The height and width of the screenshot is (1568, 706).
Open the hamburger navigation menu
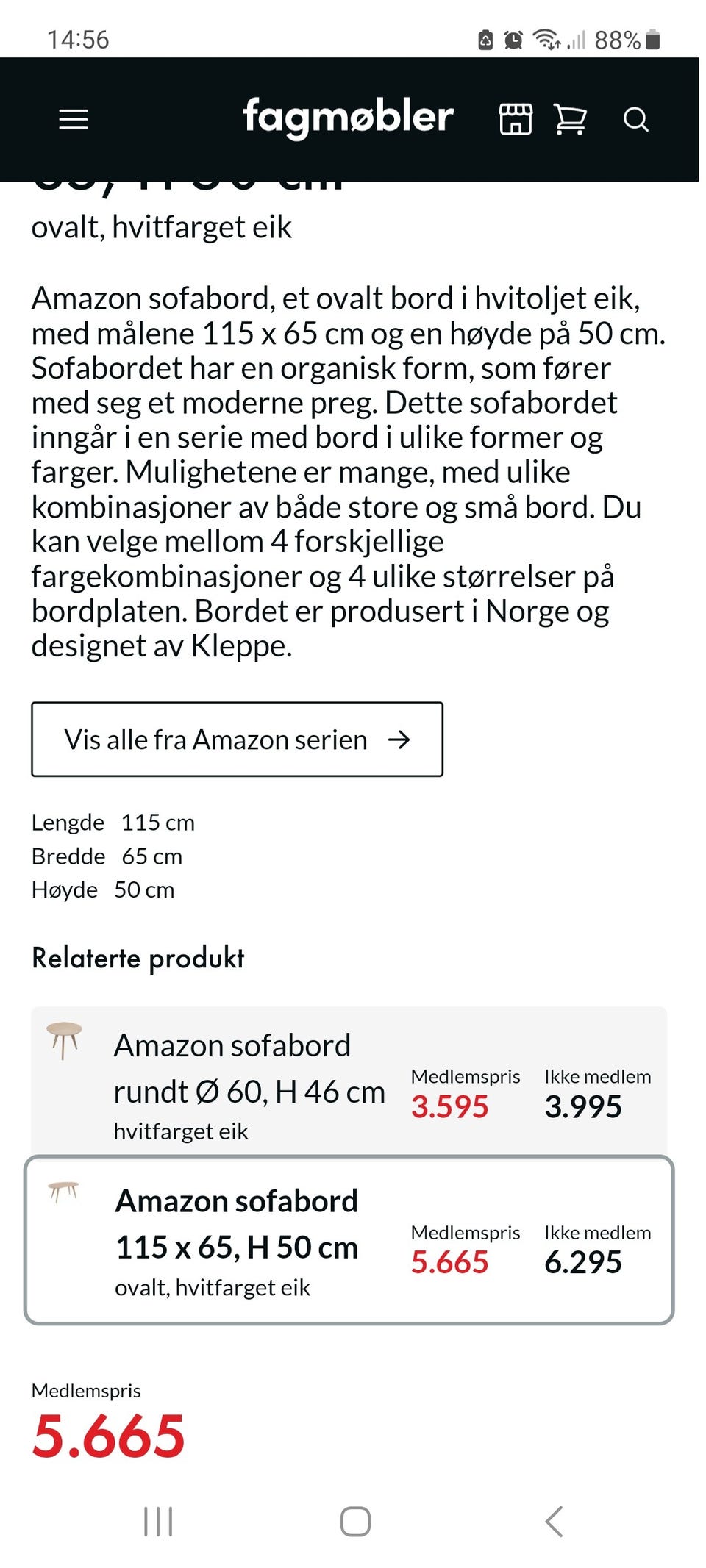[x=74, y=119]
